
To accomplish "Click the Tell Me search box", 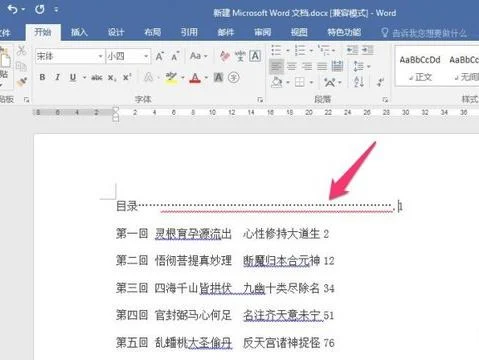I will point(424,33).
